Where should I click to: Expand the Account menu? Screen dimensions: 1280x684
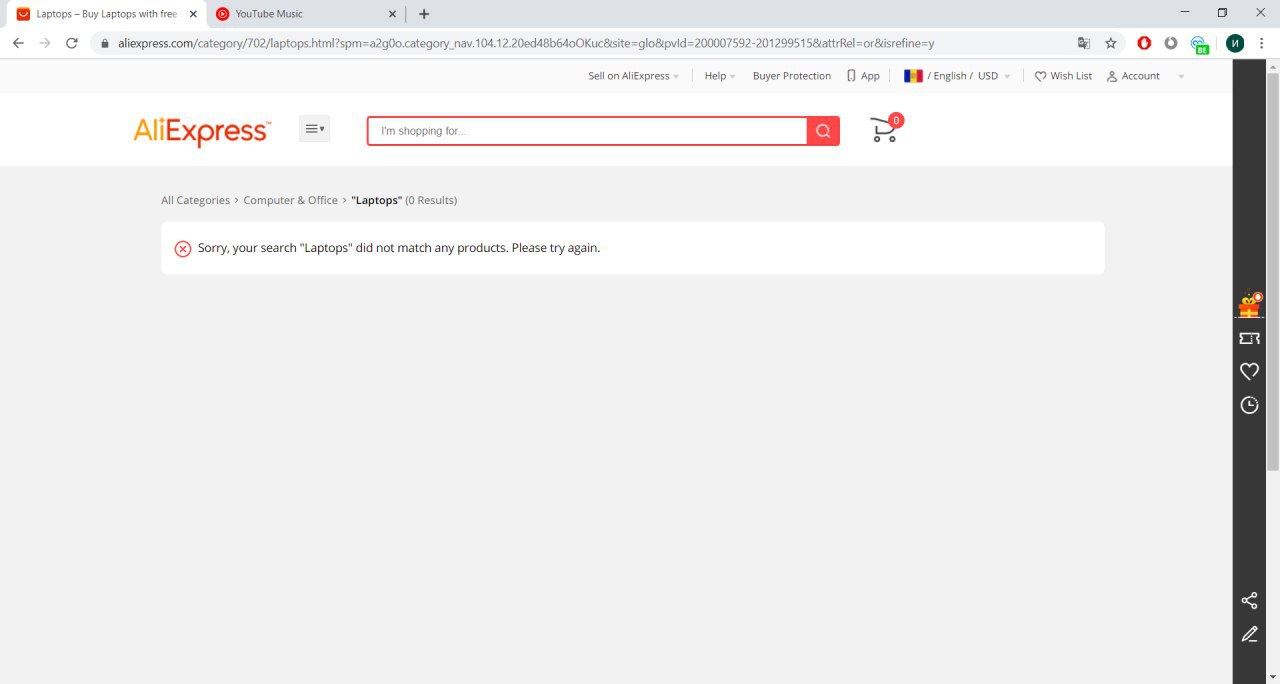1145,76
